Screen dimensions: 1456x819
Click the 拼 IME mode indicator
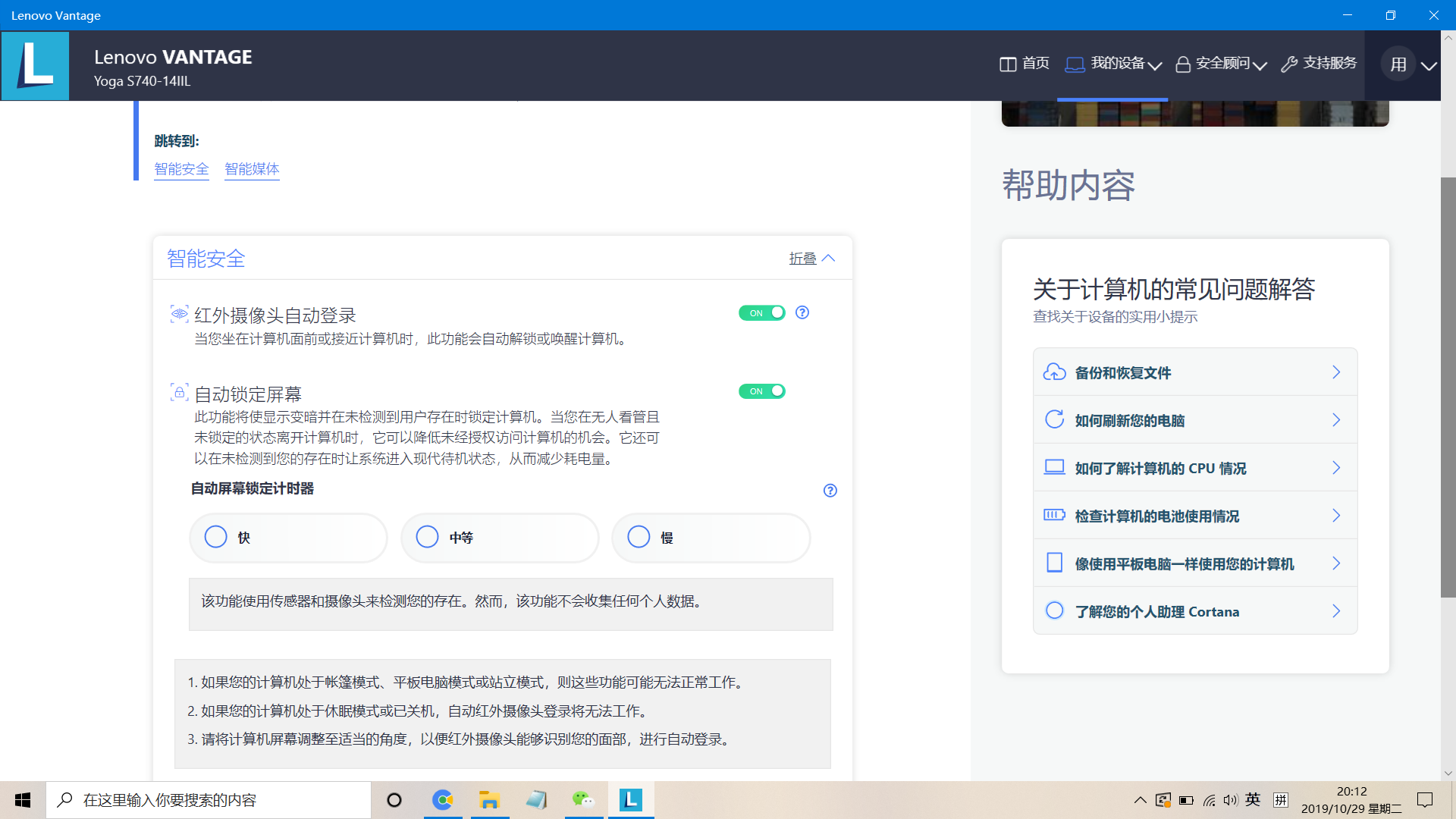coord(1281,800)
